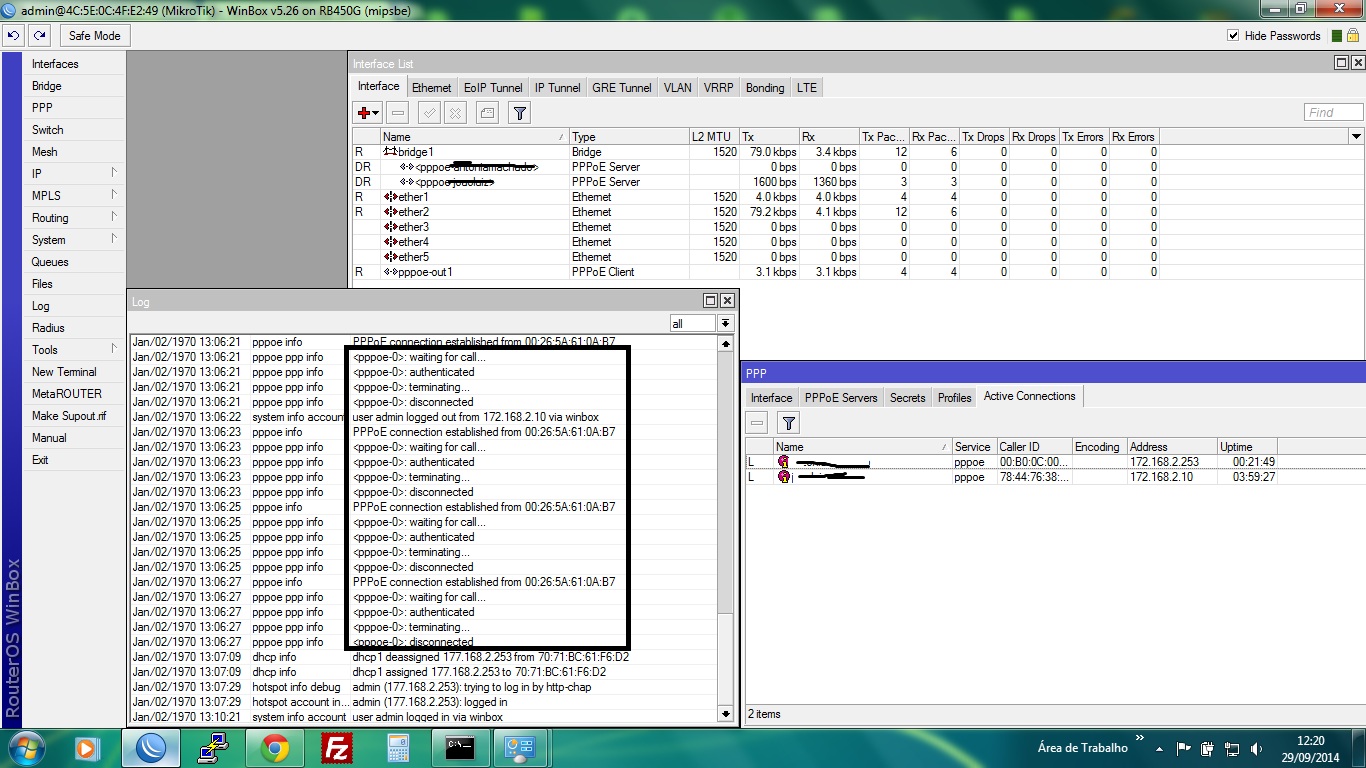Open the column selector dropdown in Interface List
This screenshot has width=1366, height=768.
click(1356, 136)
